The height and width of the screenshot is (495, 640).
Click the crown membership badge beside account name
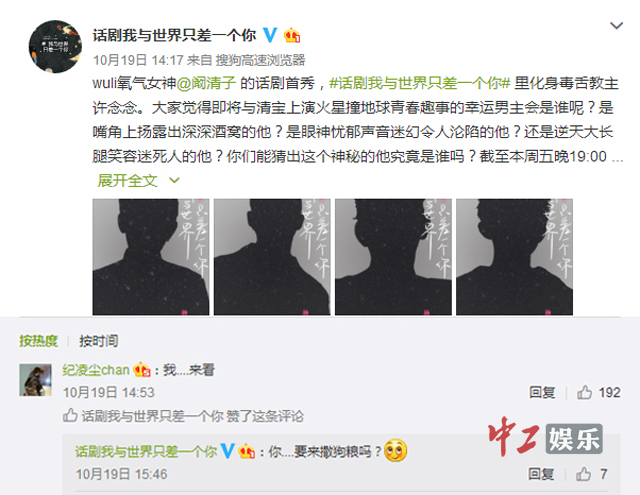tap(292, 36)
